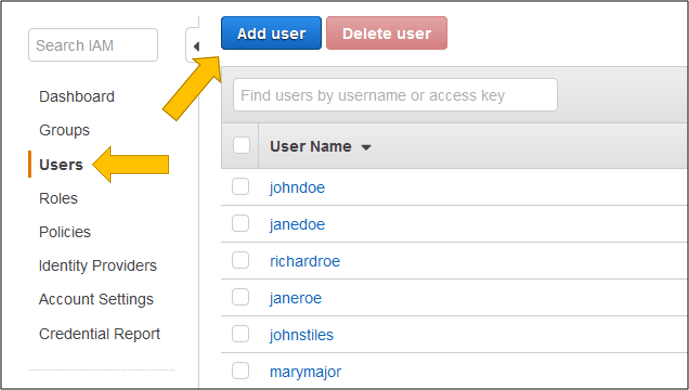Open the johndoe user link
This screenshot has height=390, width=689.
[x=297, y=188]
